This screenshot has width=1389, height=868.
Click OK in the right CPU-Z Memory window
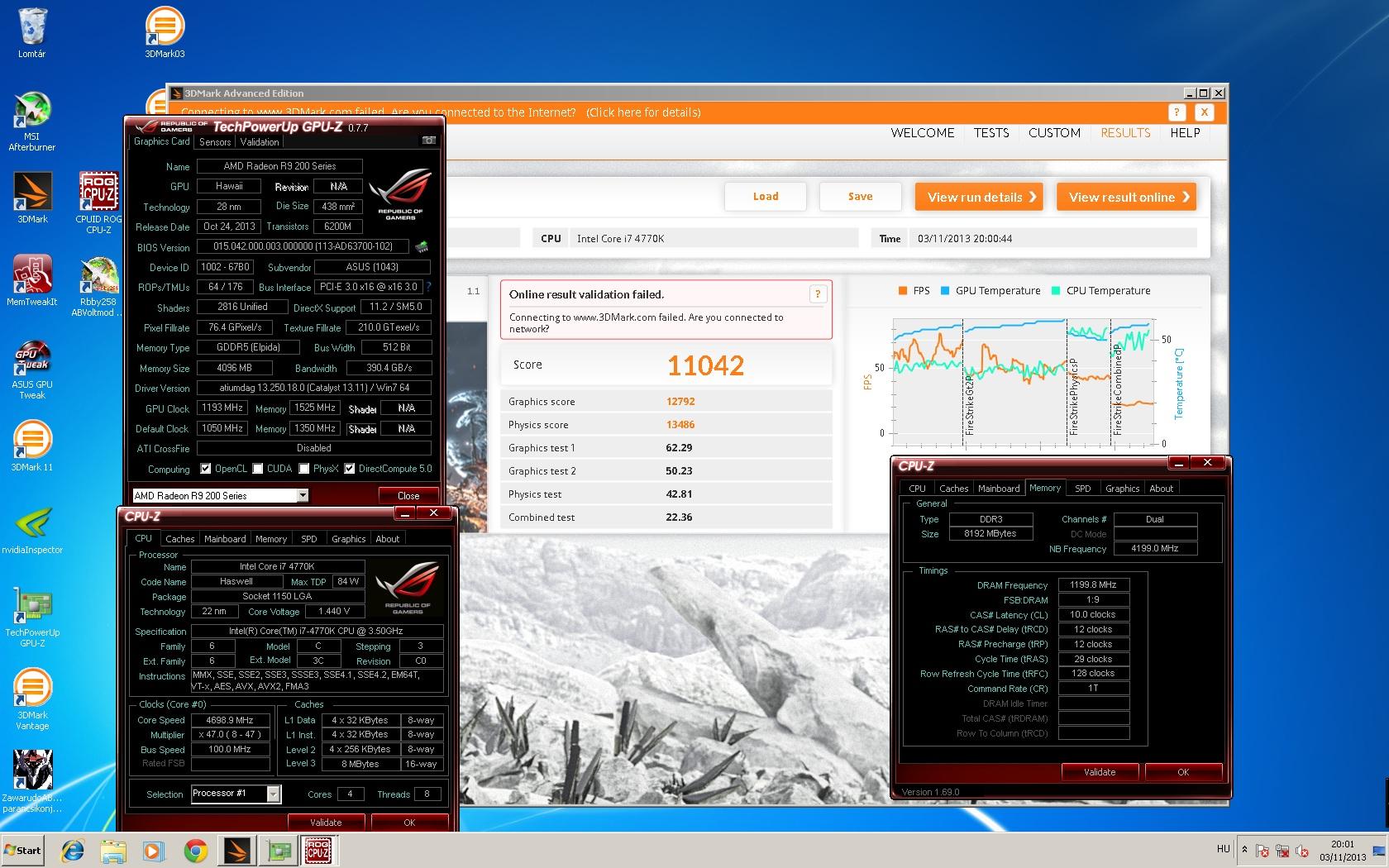click(1183, 772)
